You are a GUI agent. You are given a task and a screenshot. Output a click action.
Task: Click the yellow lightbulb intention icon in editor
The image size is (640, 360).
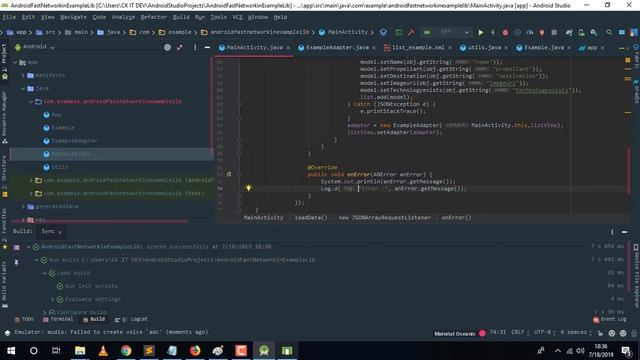tap(248, 188)
